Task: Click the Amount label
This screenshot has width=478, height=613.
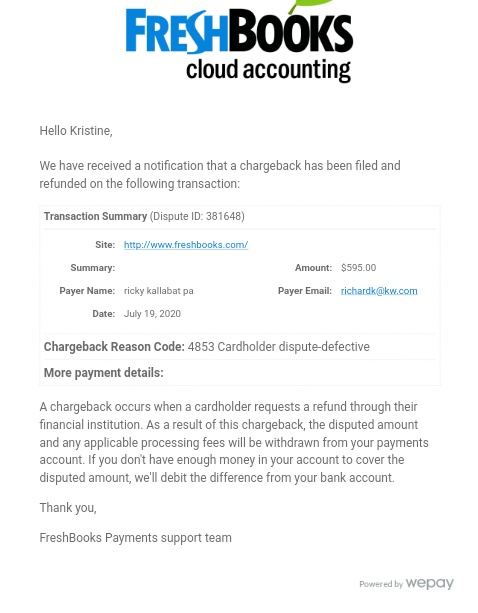Action: tap(313, 268)
